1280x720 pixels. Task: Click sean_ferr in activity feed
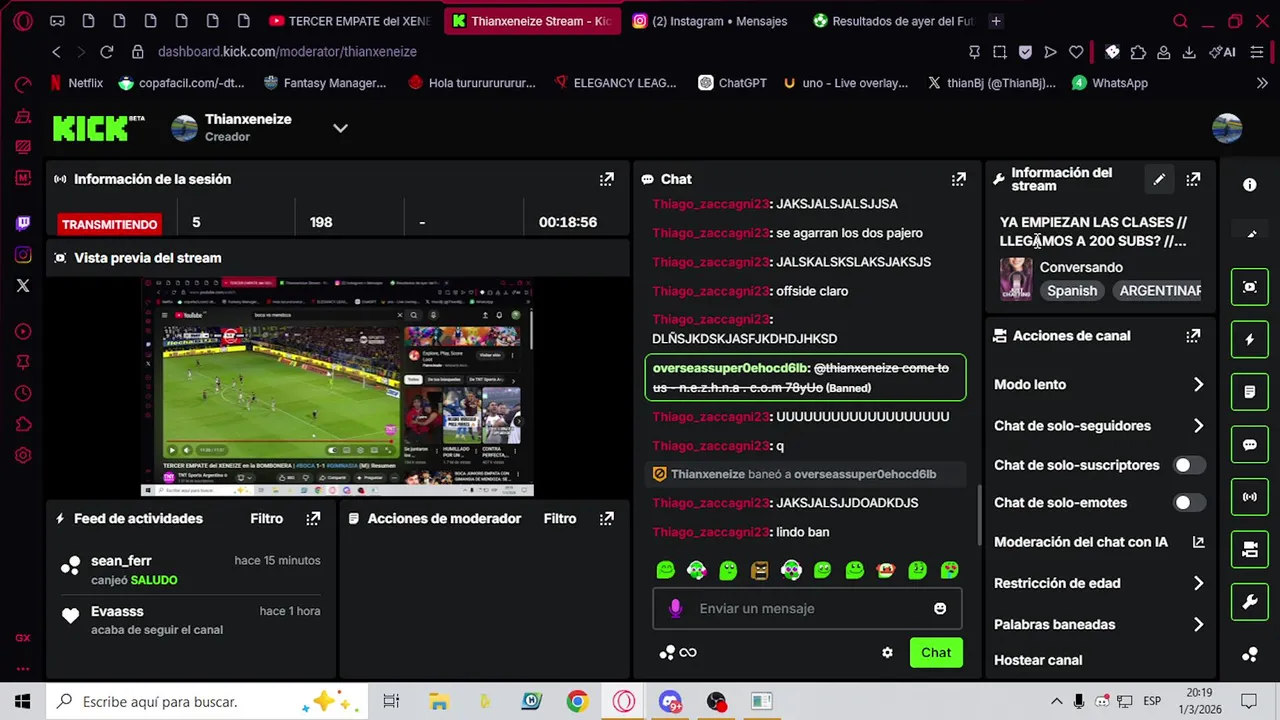point(121,561)
